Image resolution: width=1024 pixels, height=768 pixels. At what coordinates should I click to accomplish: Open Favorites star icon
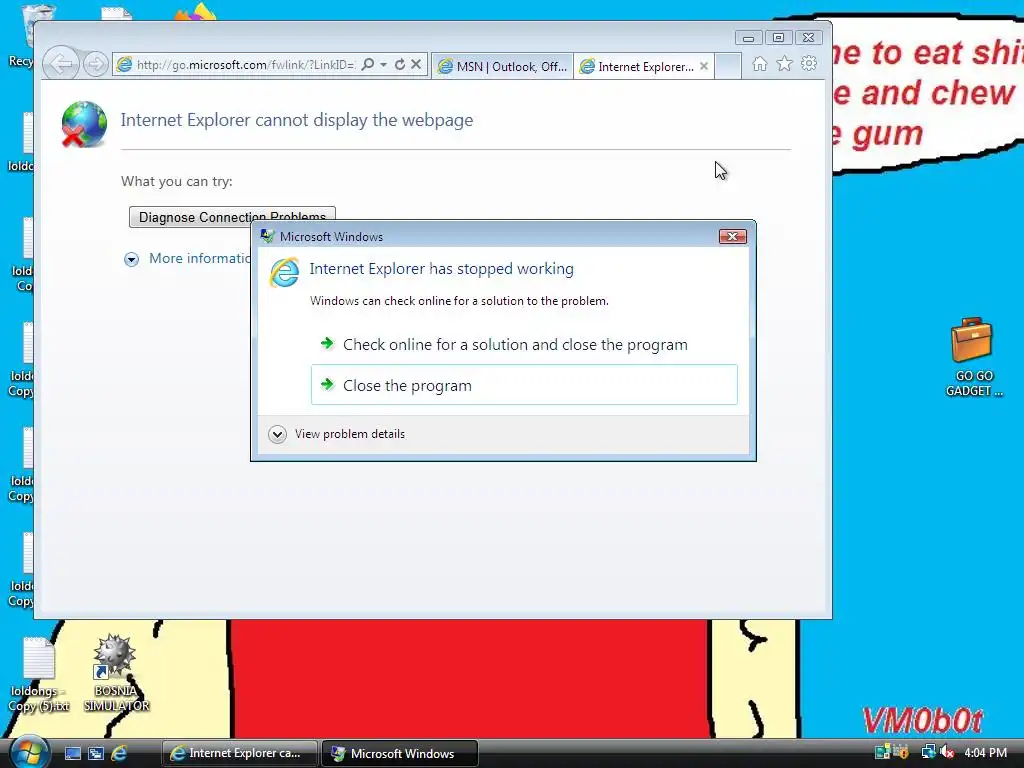[784, 64]
